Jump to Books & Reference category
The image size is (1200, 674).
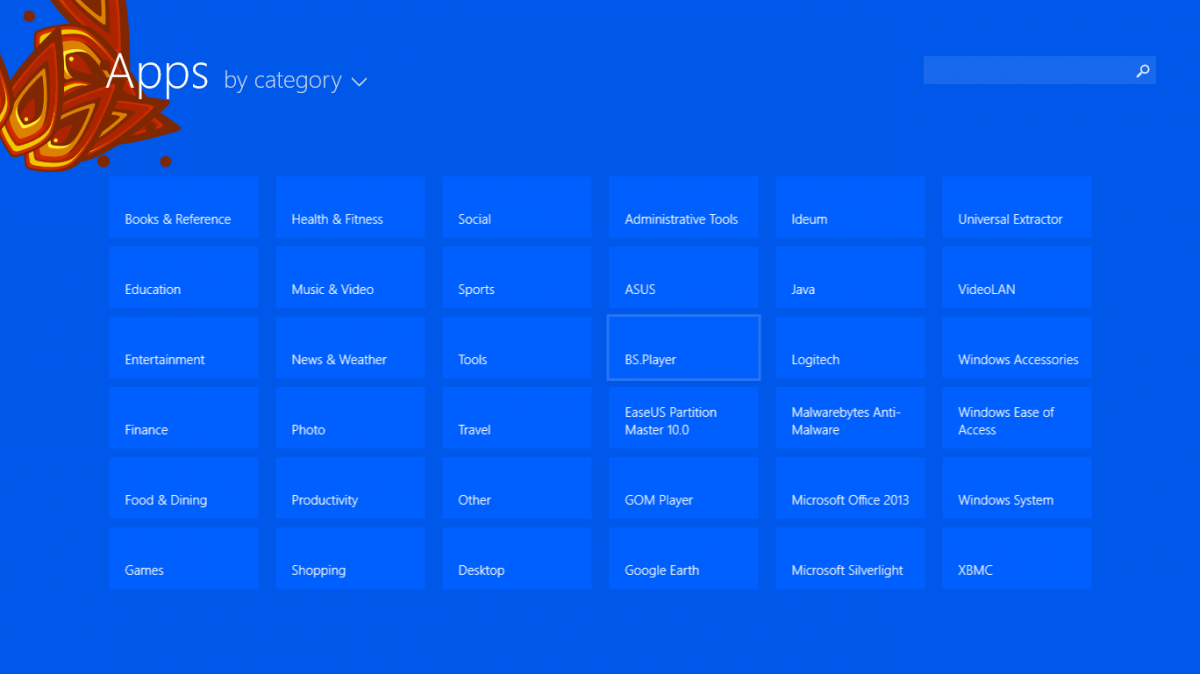pyautogui.click(x=184, y=207)
